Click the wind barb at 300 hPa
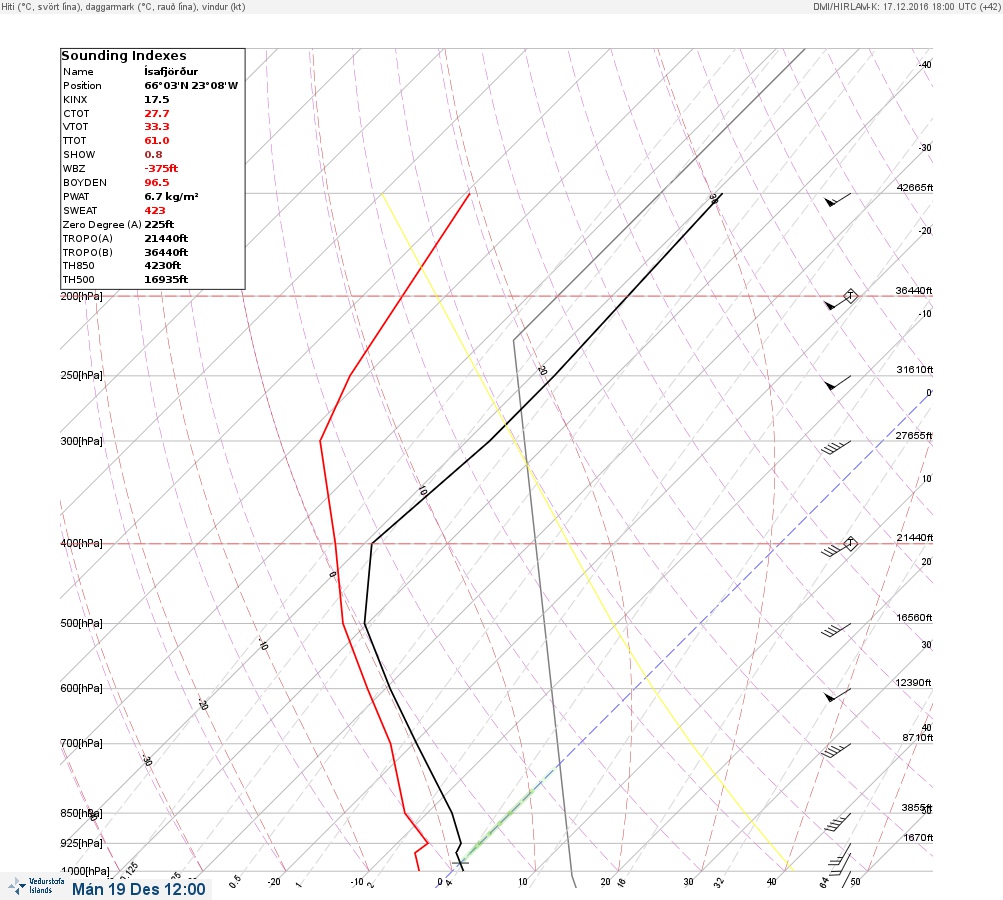This screenshot has width=1003, height=900. click(836, 447)
